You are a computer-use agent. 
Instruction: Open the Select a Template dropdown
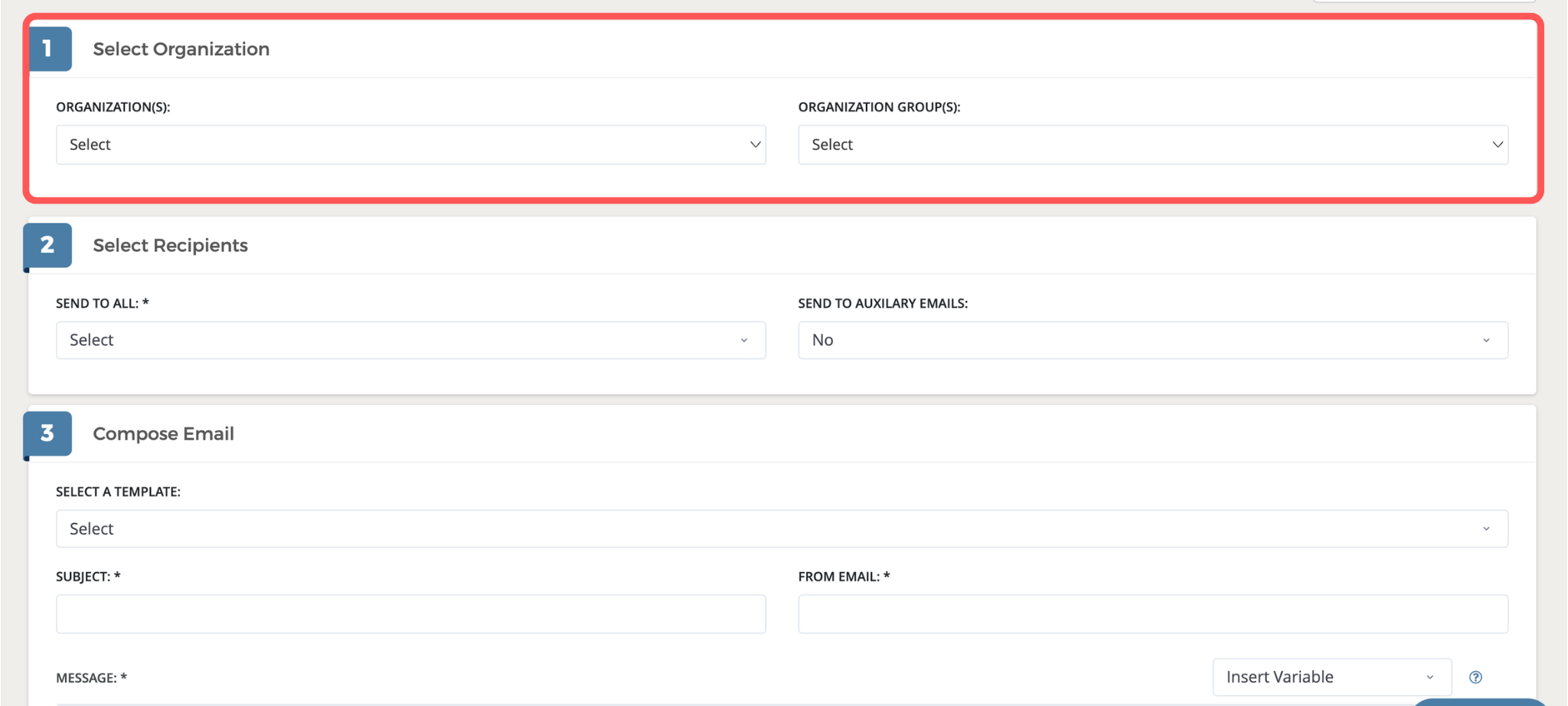click(x=781, y=528)
